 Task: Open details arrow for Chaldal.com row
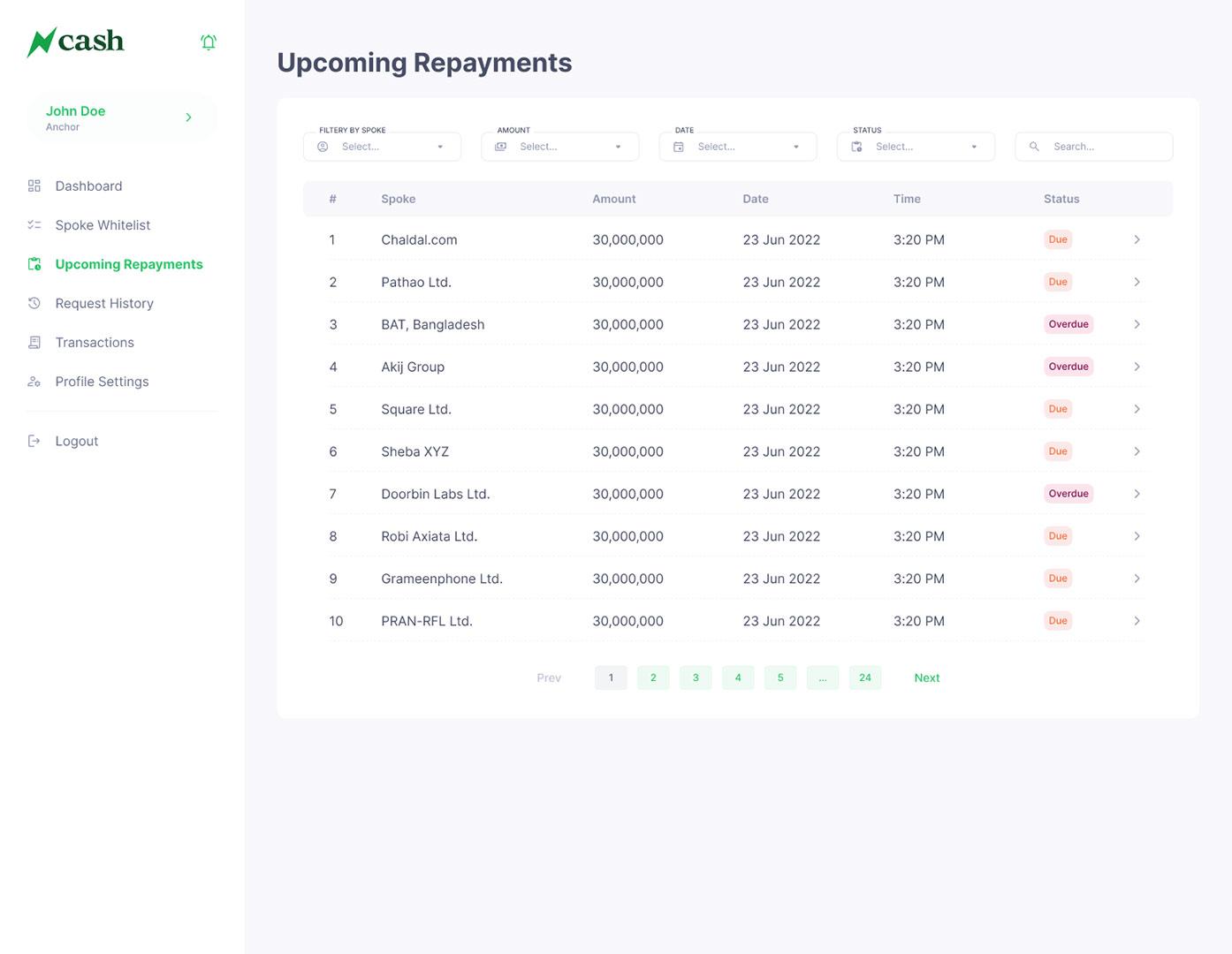pos(1137,239)
